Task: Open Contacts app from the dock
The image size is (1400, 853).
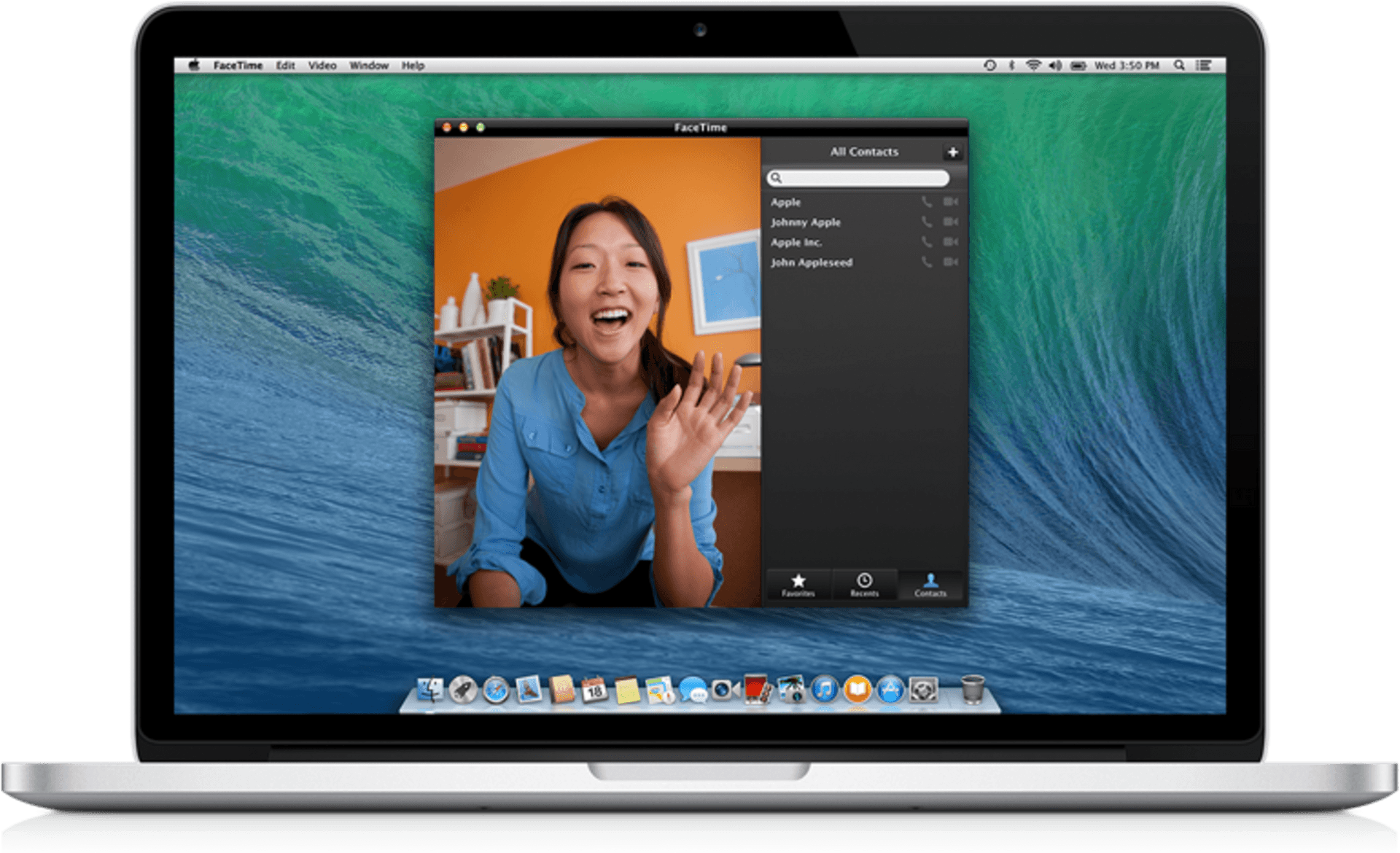Action: pyautogui.click(x=562, y=689)
